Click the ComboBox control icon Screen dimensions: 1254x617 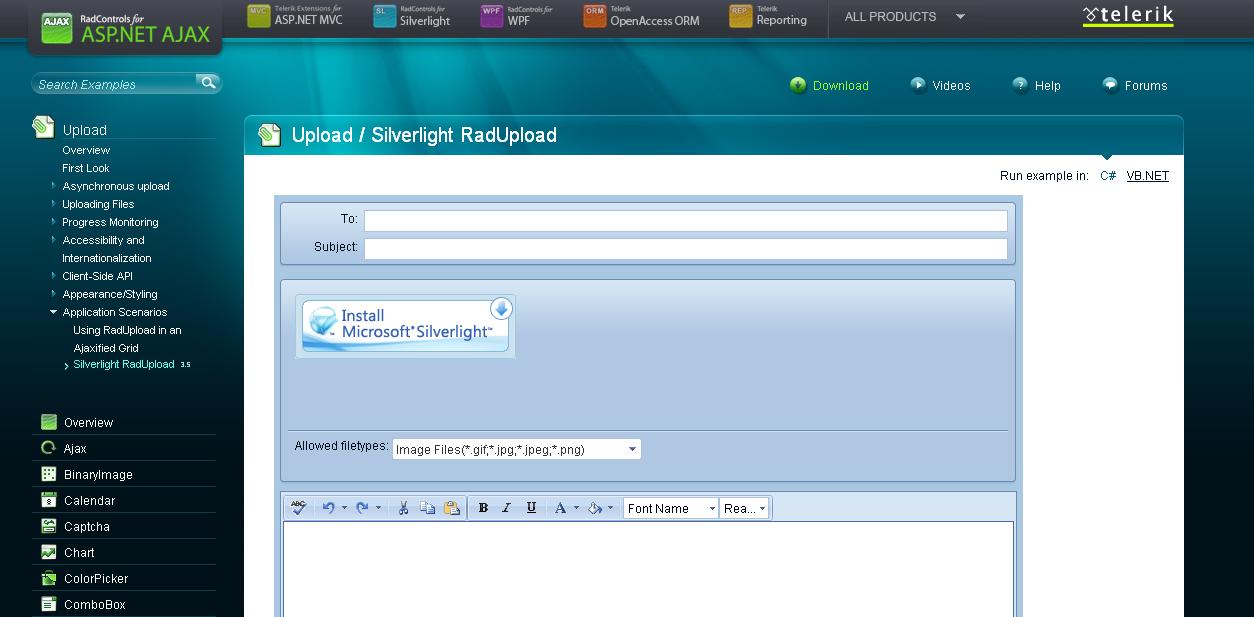pos(48,604)
